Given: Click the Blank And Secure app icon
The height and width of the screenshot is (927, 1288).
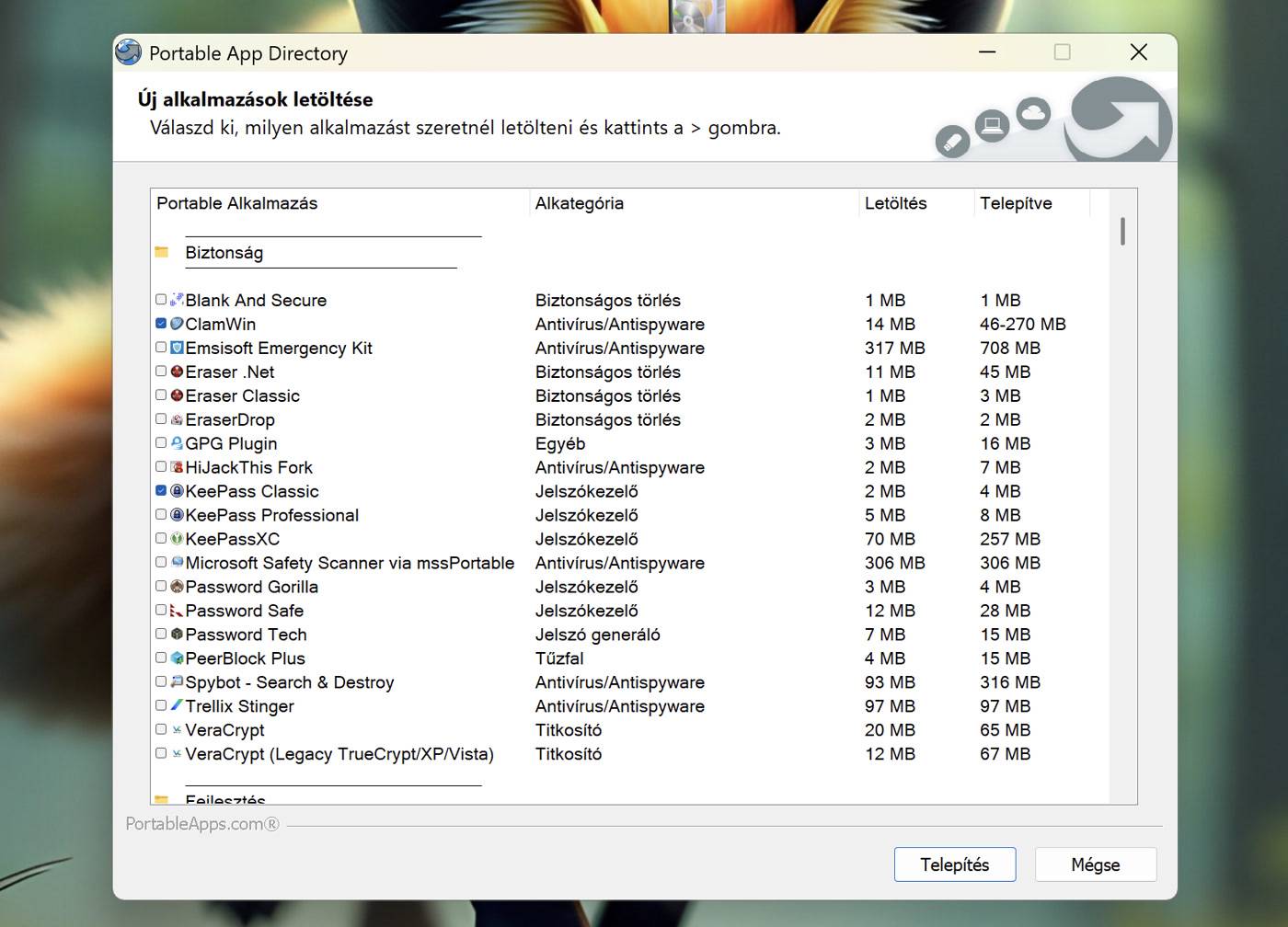Looking at the screenshot, I should [178, 300].
